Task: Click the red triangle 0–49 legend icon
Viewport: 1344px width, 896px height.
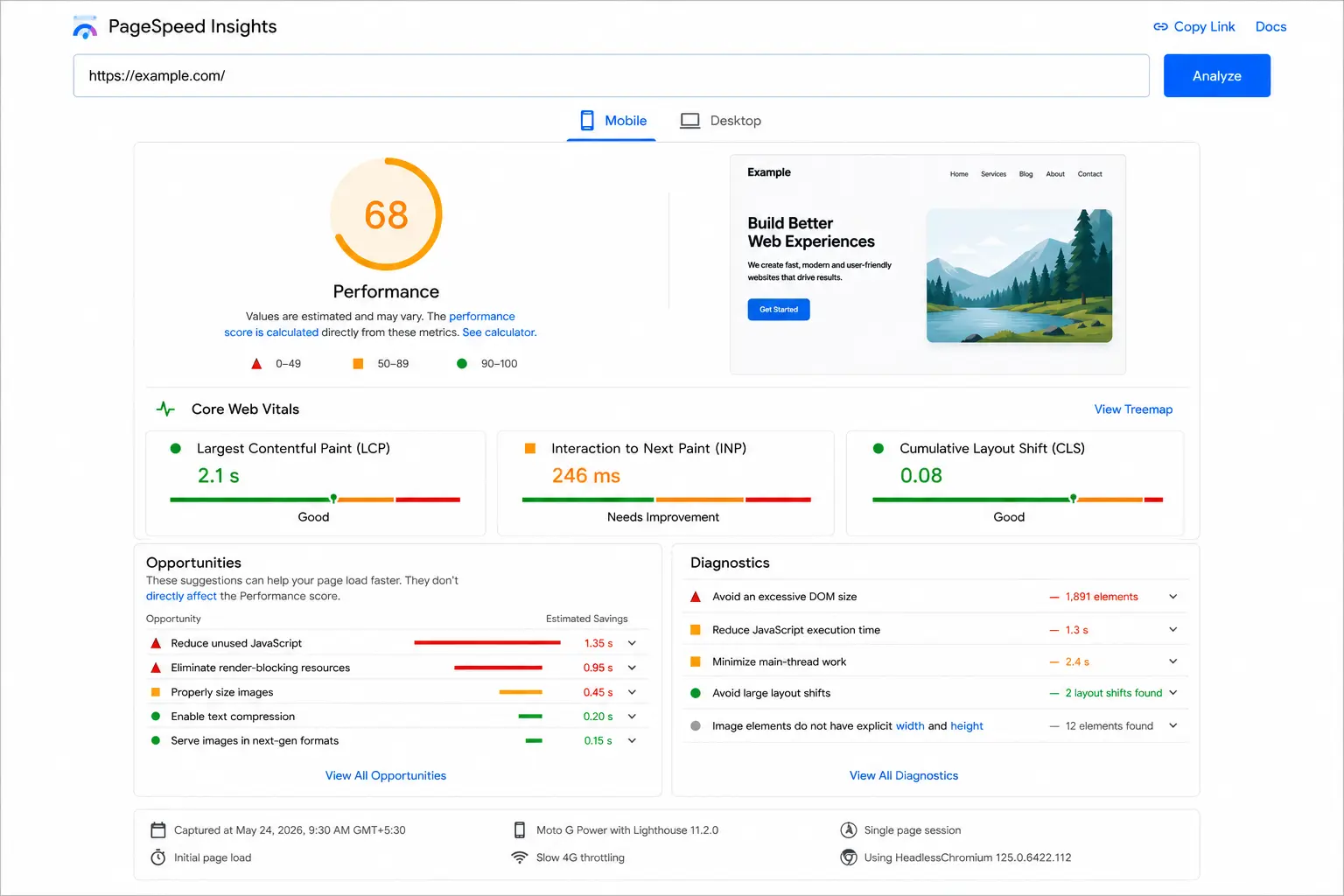Action: (256, 364)
